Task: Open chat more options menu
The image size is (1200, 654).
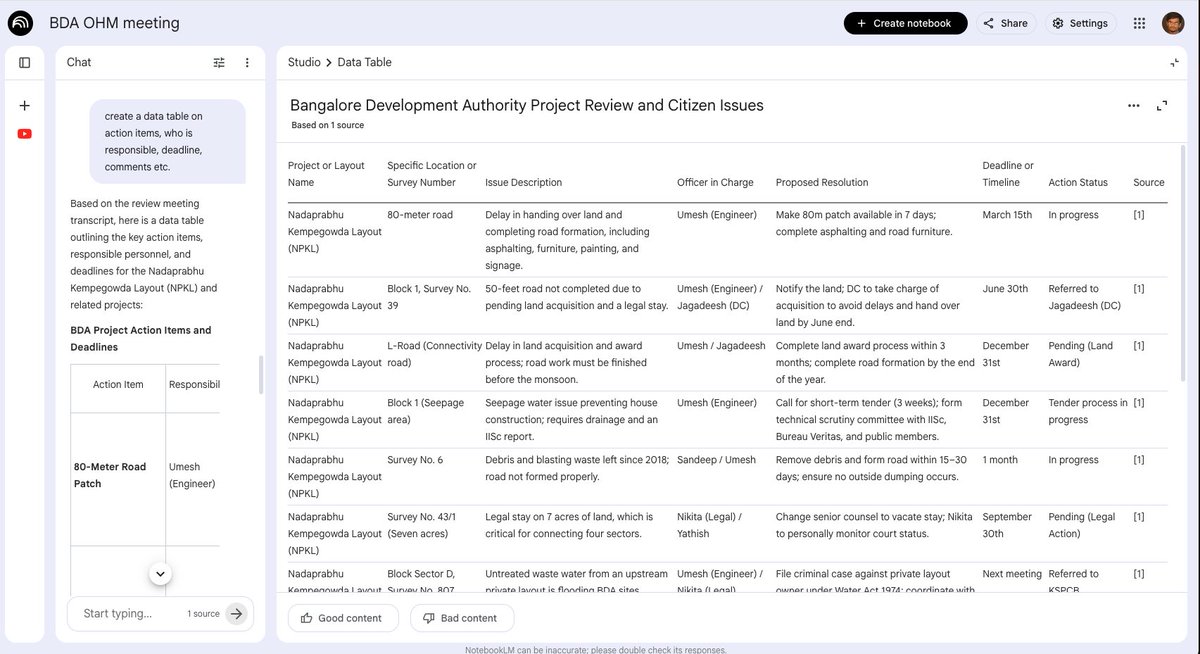Action: [x=247, y=62]
